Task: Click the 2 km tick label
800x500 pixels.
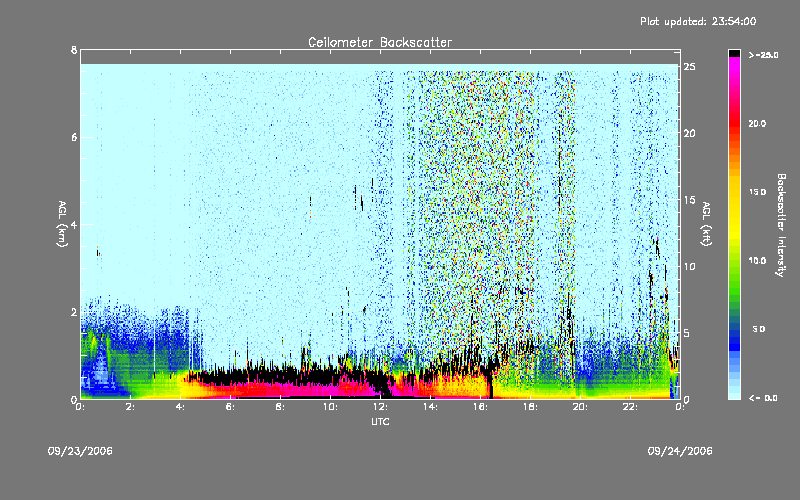Action: coord(74,312)
